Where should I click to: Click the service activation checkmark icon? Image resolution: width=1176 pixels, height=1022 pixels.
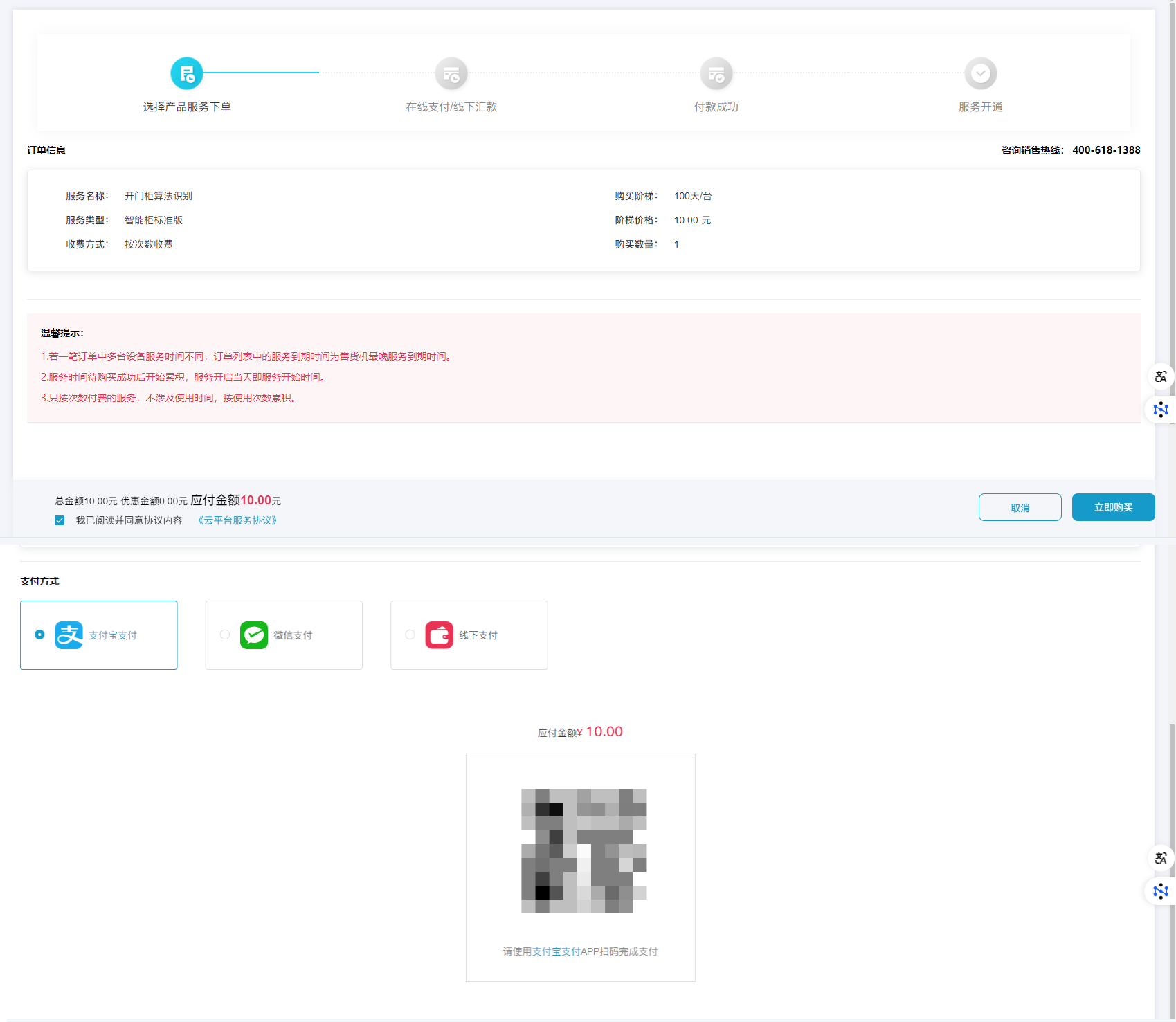coord(981,73)
